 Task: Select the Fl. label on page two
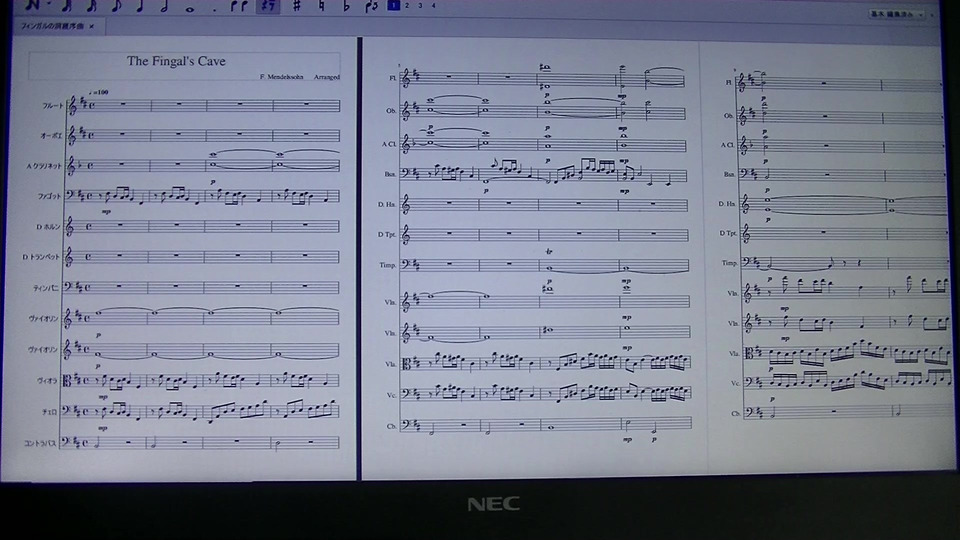coord(392,78)
